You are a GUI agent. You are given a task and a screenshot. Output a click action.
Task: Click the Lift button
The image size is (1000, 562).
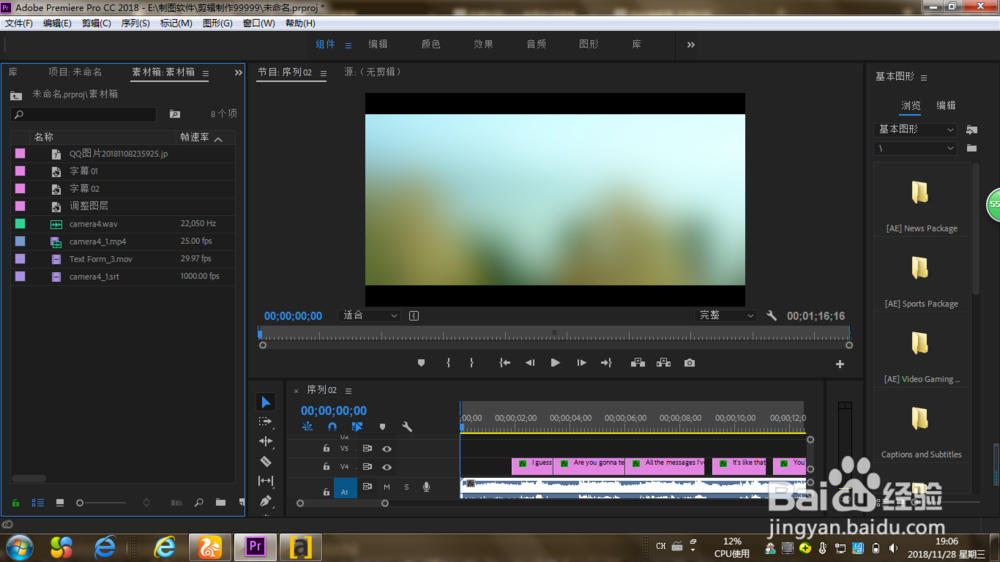[x=638, y=363]
